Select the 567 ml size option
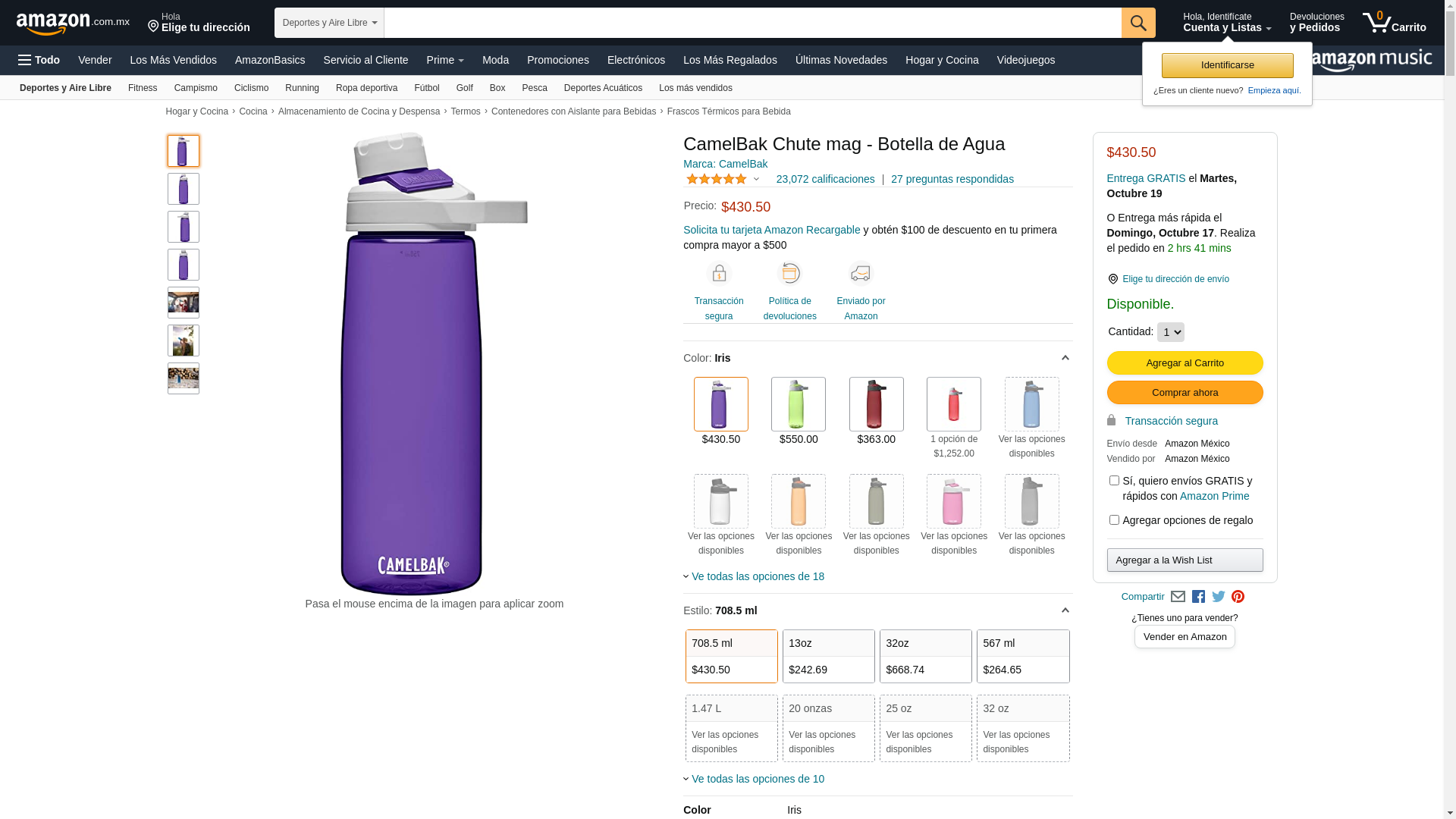The height and width of the screenshot is (819, 1456). [1022, 656]
